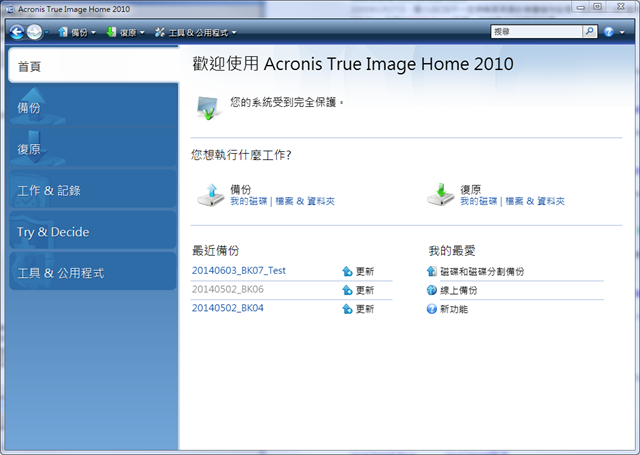Open 工作 & 記錄 in the sidebar
The width and height of the screenshot is (640, 455).
coord(93,190)
